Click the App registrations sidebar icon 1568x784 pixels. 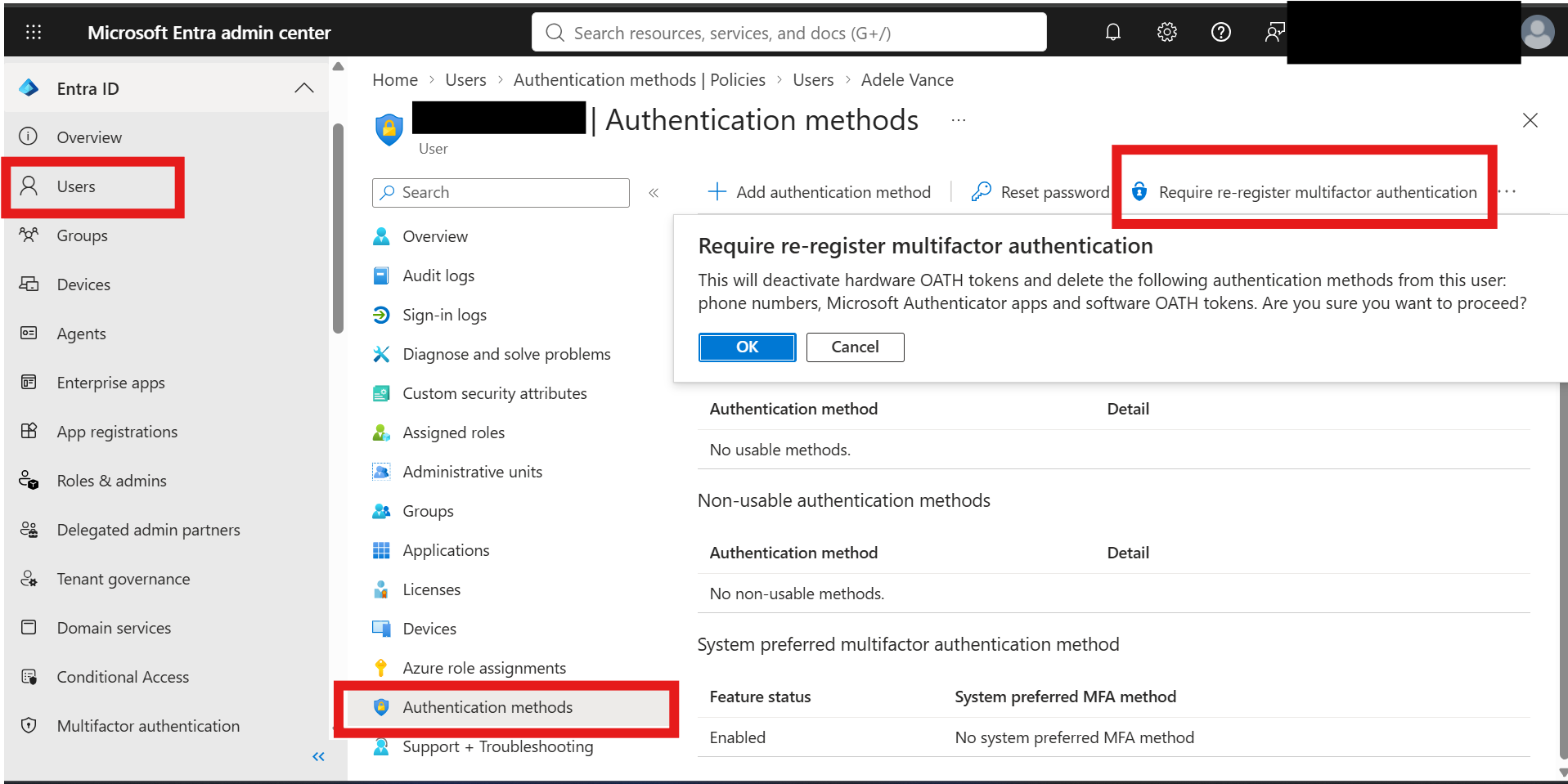point(29,432)
